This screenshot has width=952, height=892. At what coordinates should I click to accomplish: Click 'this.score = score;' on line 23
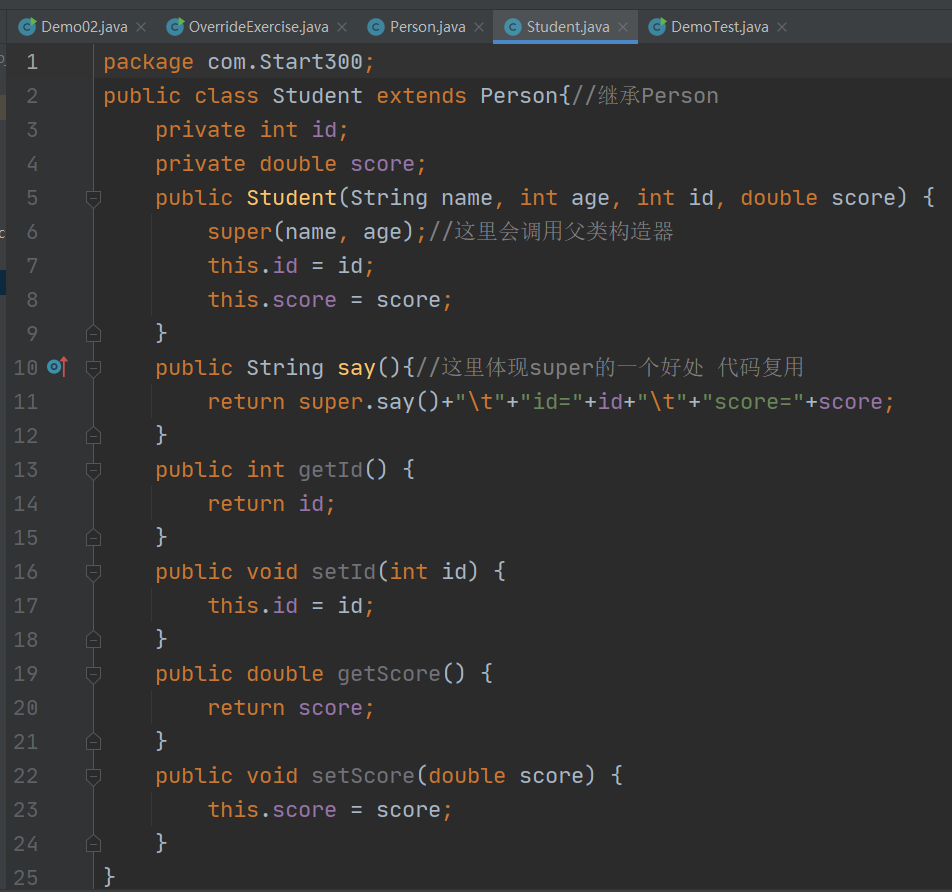pos(330,810)
